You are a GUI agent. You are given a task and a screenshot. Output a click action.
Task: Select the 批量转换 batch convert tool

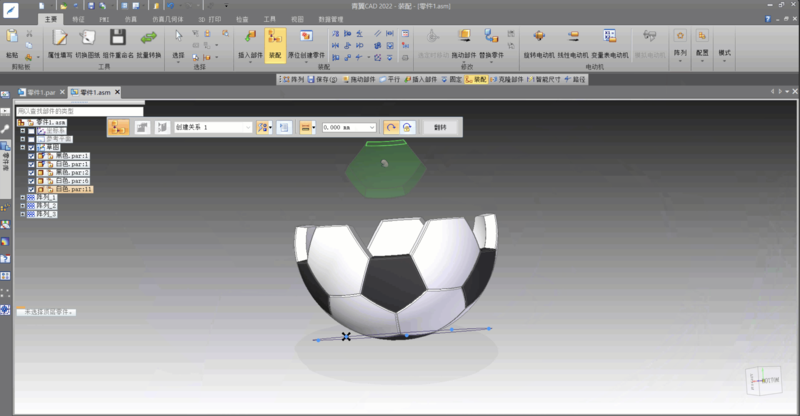(x=148, y=41)
